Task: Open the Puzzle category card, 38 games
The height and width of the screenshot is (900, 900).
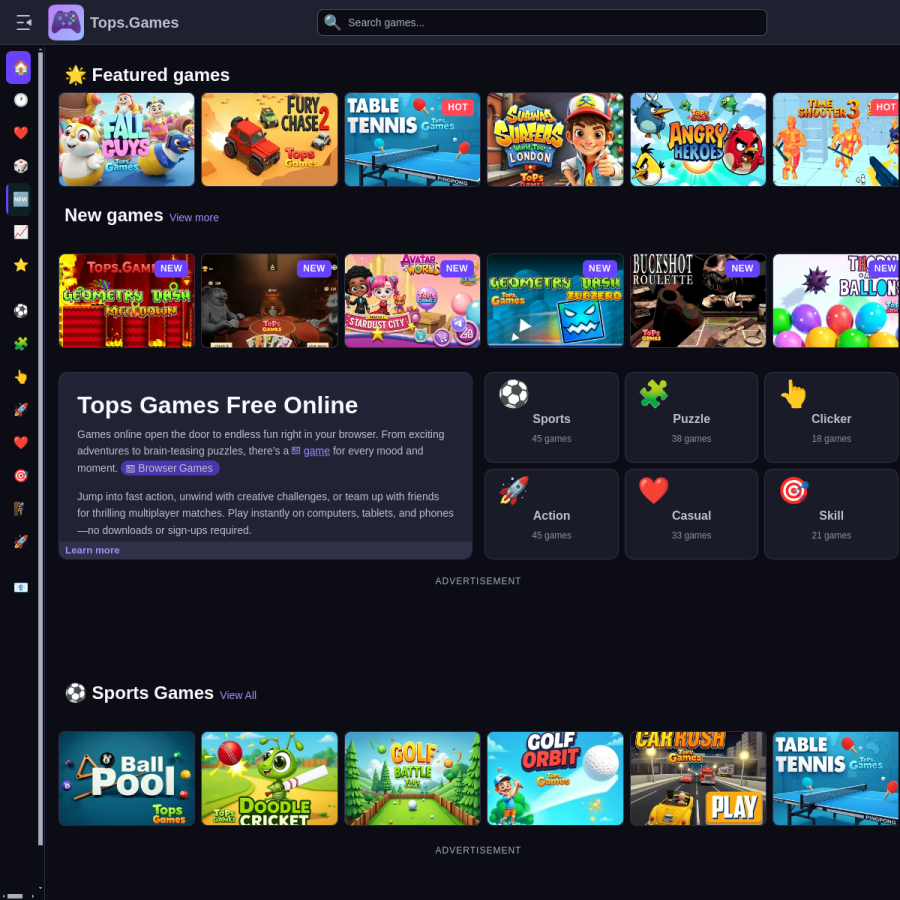Action: click(691, 417)
